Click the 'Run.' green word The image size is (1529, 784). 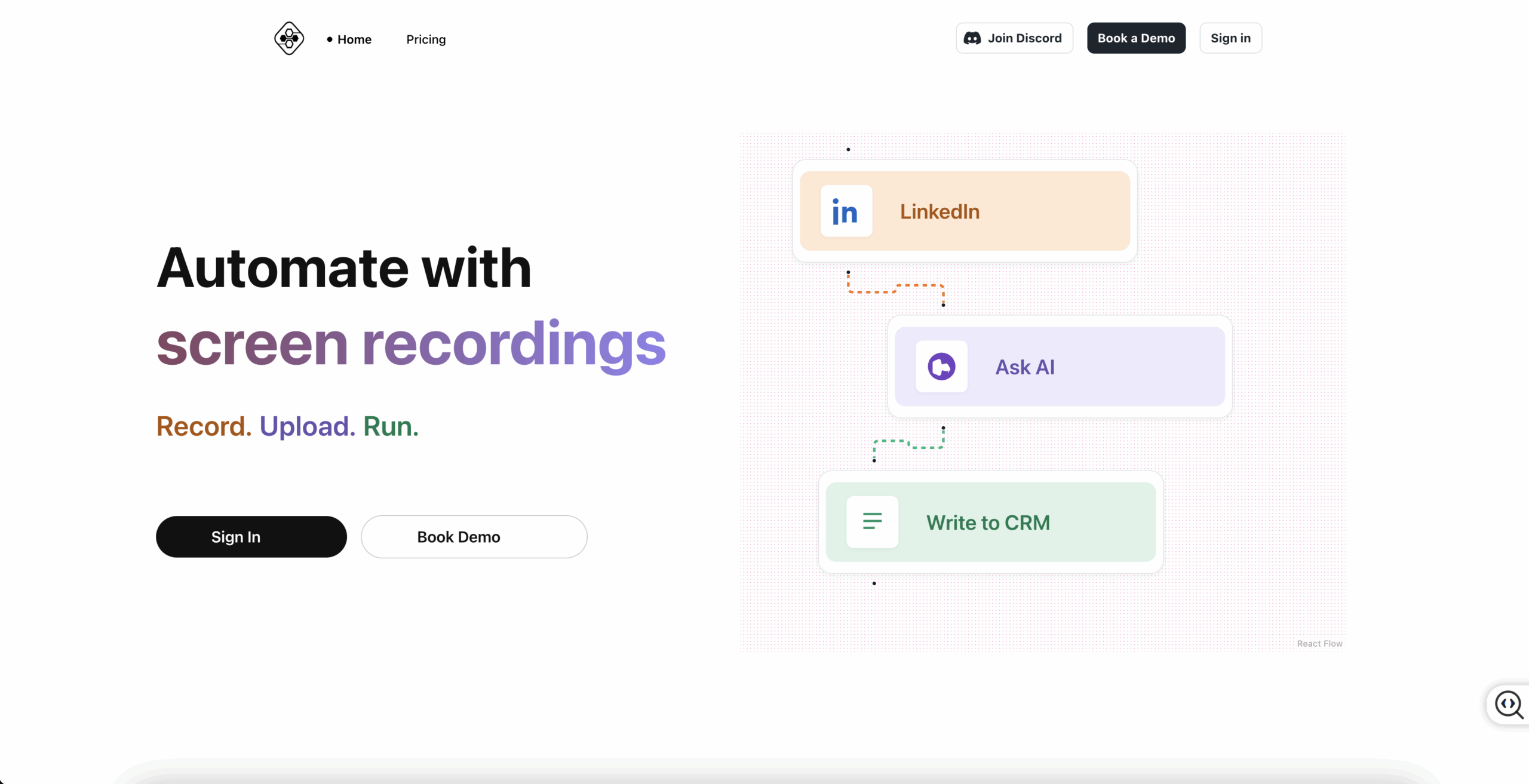pyautogui.click(x=391, y=426)
